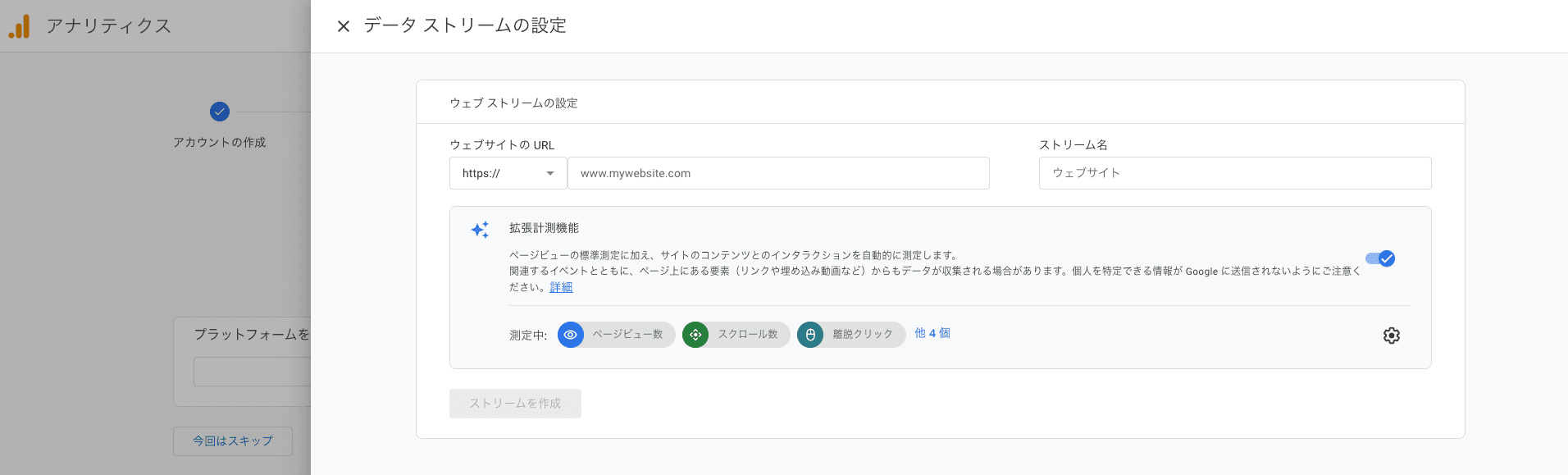Click the teal mouse 離脱クリック icon
Image resolution: width=1568 pixels, height=475 pixels.
(810, 335)
